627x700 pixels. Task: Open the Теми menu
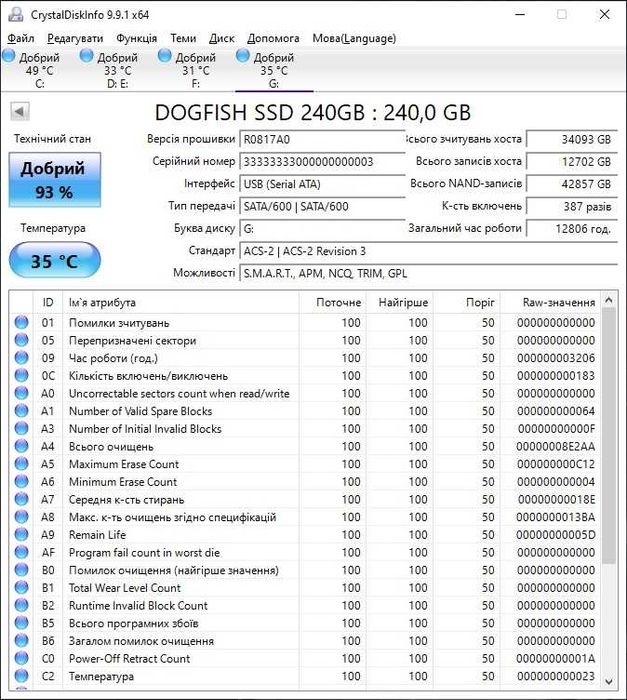183,38
